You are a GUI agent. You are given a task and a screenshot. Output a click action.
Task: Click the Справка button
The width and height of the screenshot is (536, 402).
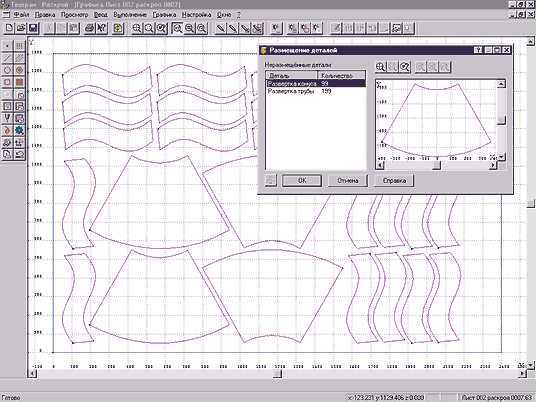[x=394, y=180]
